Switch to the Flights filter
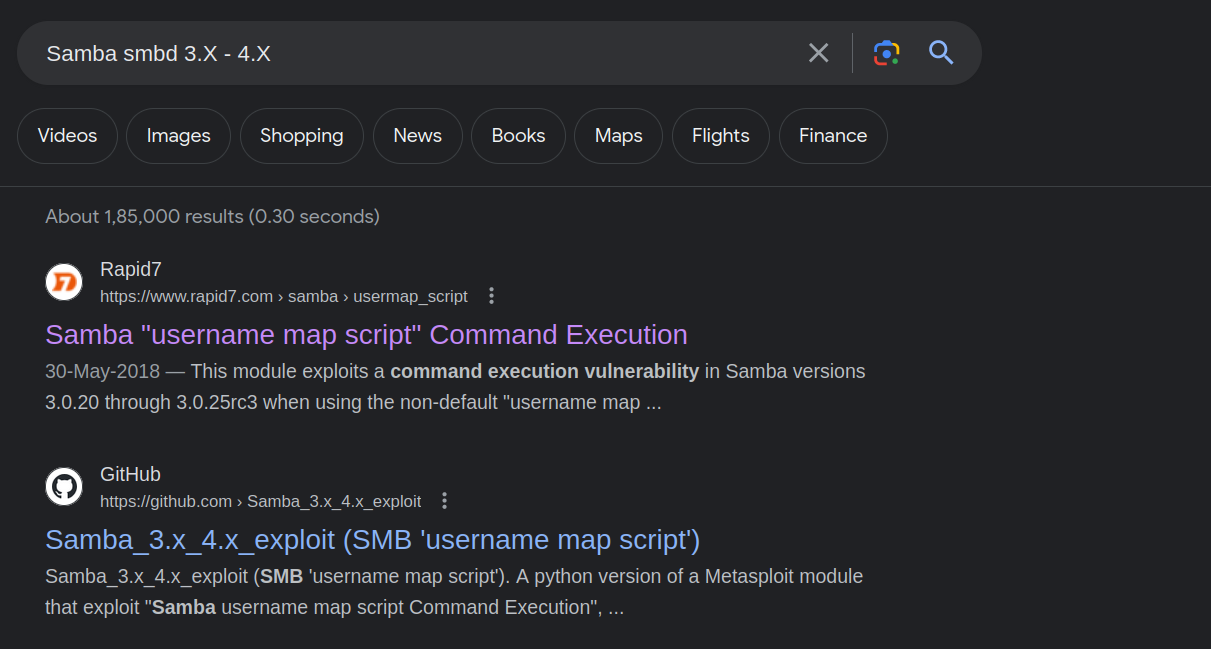 (720, 136)
